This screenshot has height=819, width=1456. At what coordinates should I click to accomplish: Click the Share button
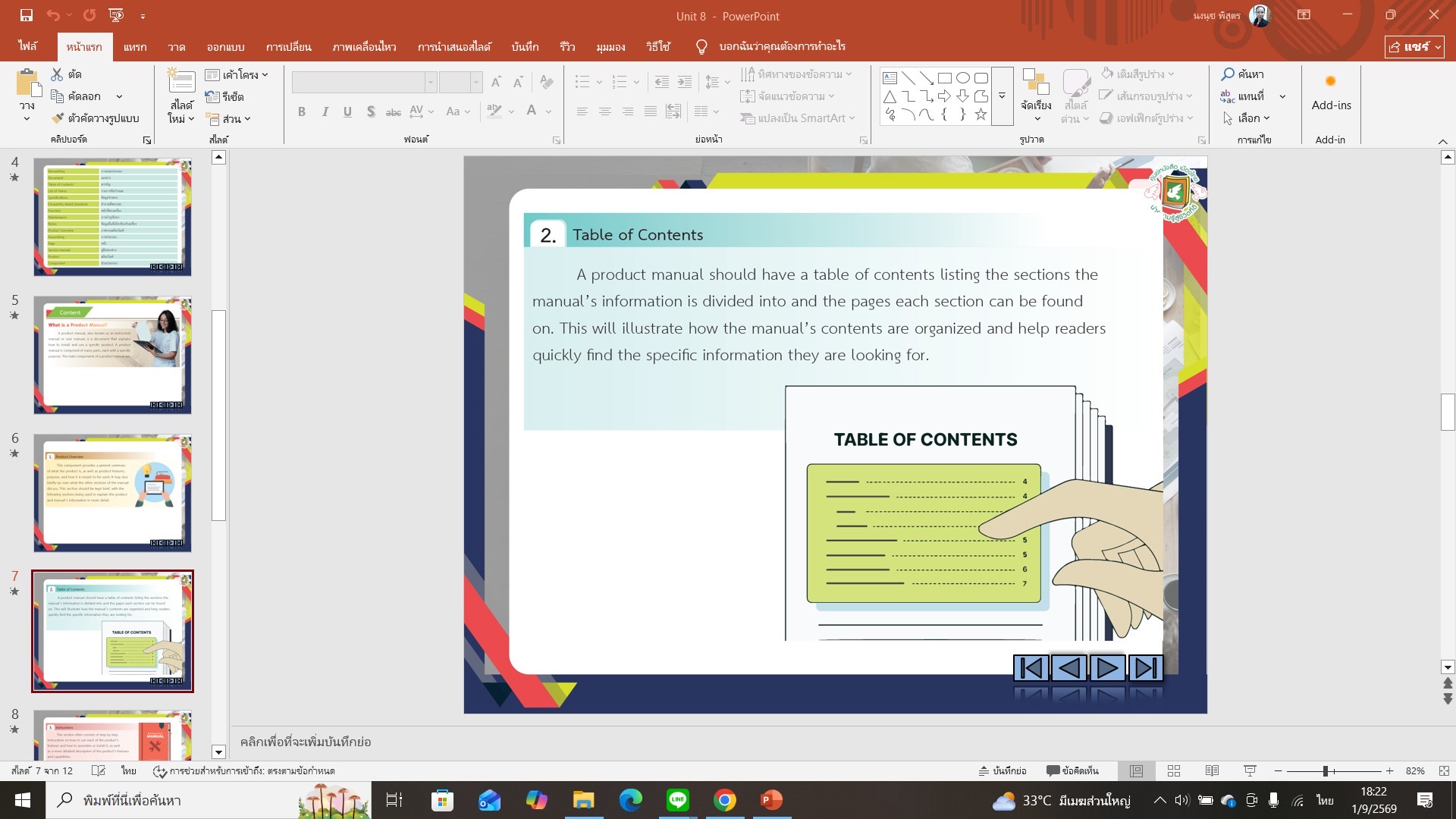pyautogui.click(x=1414, y=46)
